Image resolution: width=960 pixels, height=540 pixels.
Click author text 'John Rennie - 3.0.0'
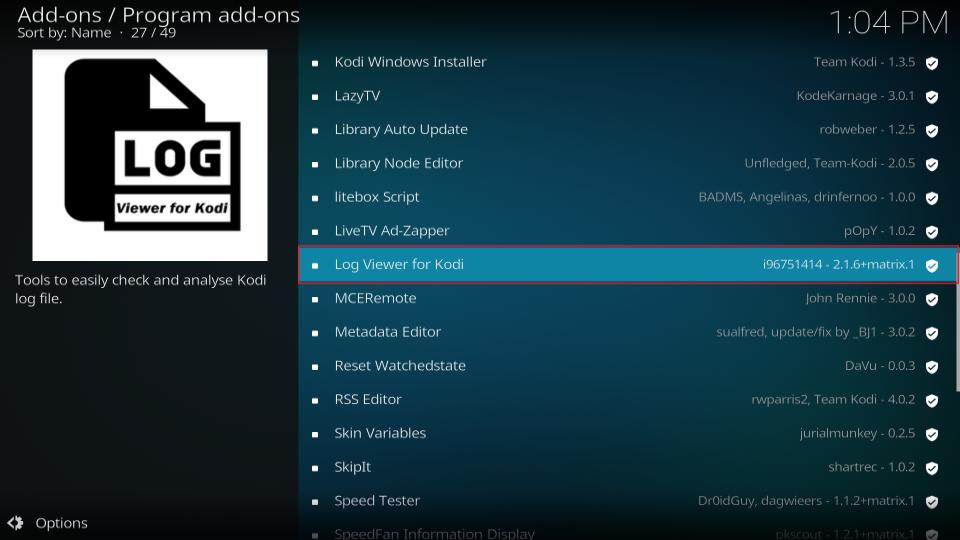click(x=860, y=298)
